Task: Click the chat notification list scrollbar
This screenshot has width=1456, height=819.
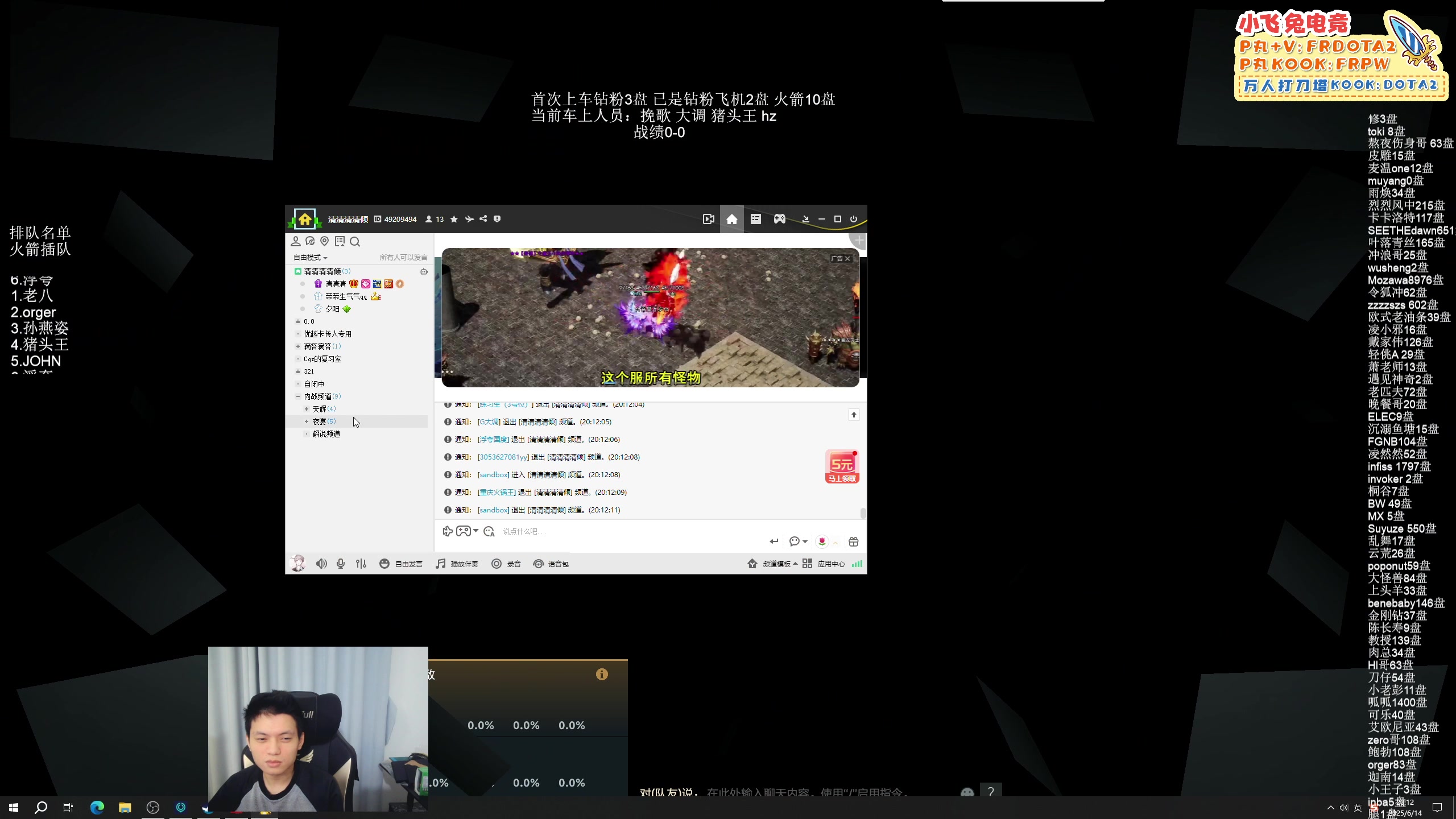Action: point(863,513)
